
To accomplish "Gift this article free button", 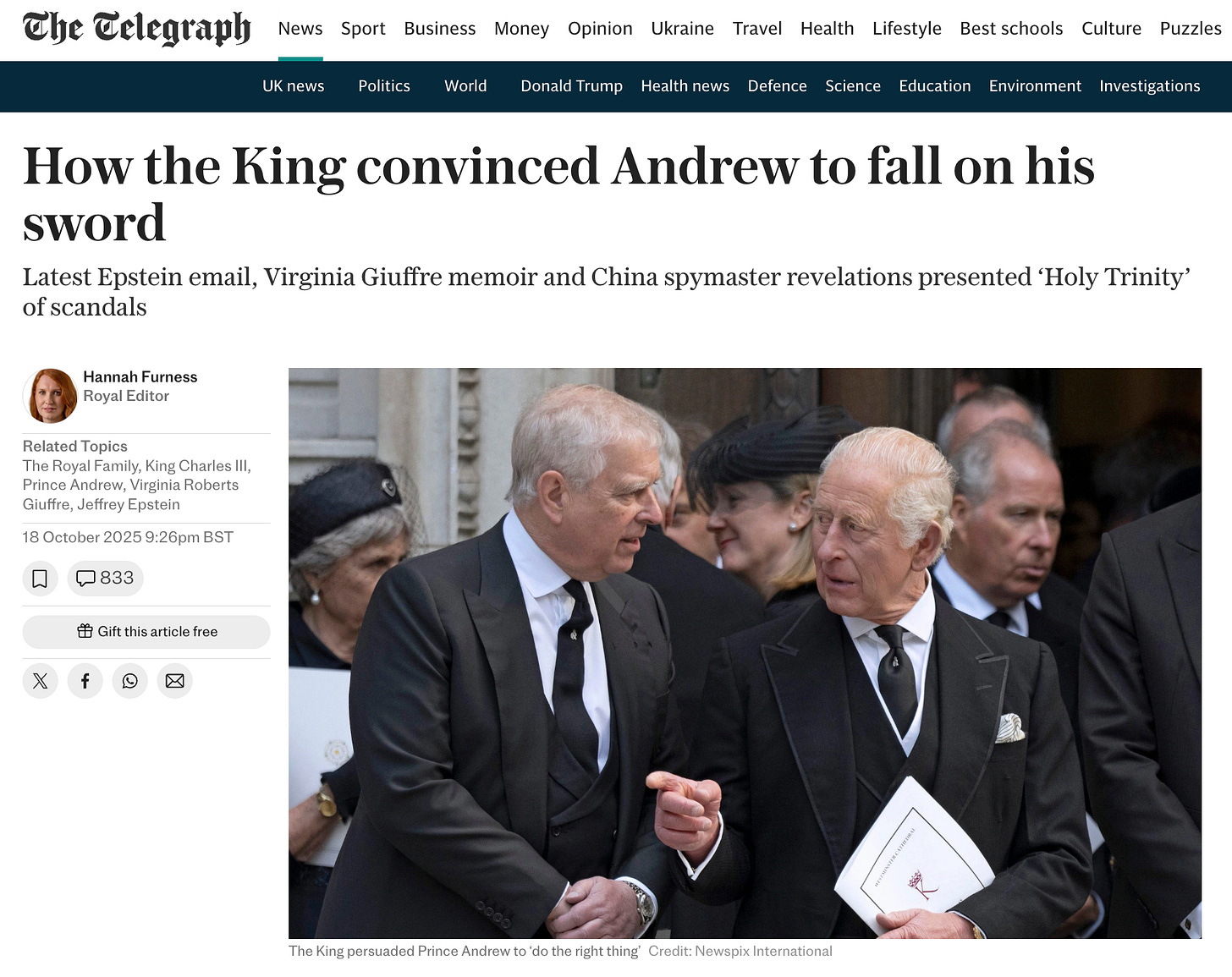I will [x=146, y=632].
